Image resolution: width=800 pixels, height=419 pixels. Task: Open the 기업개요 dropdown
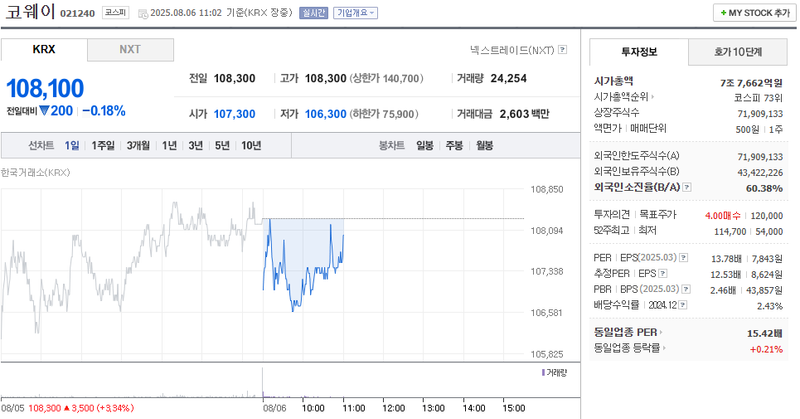(356, 13)
